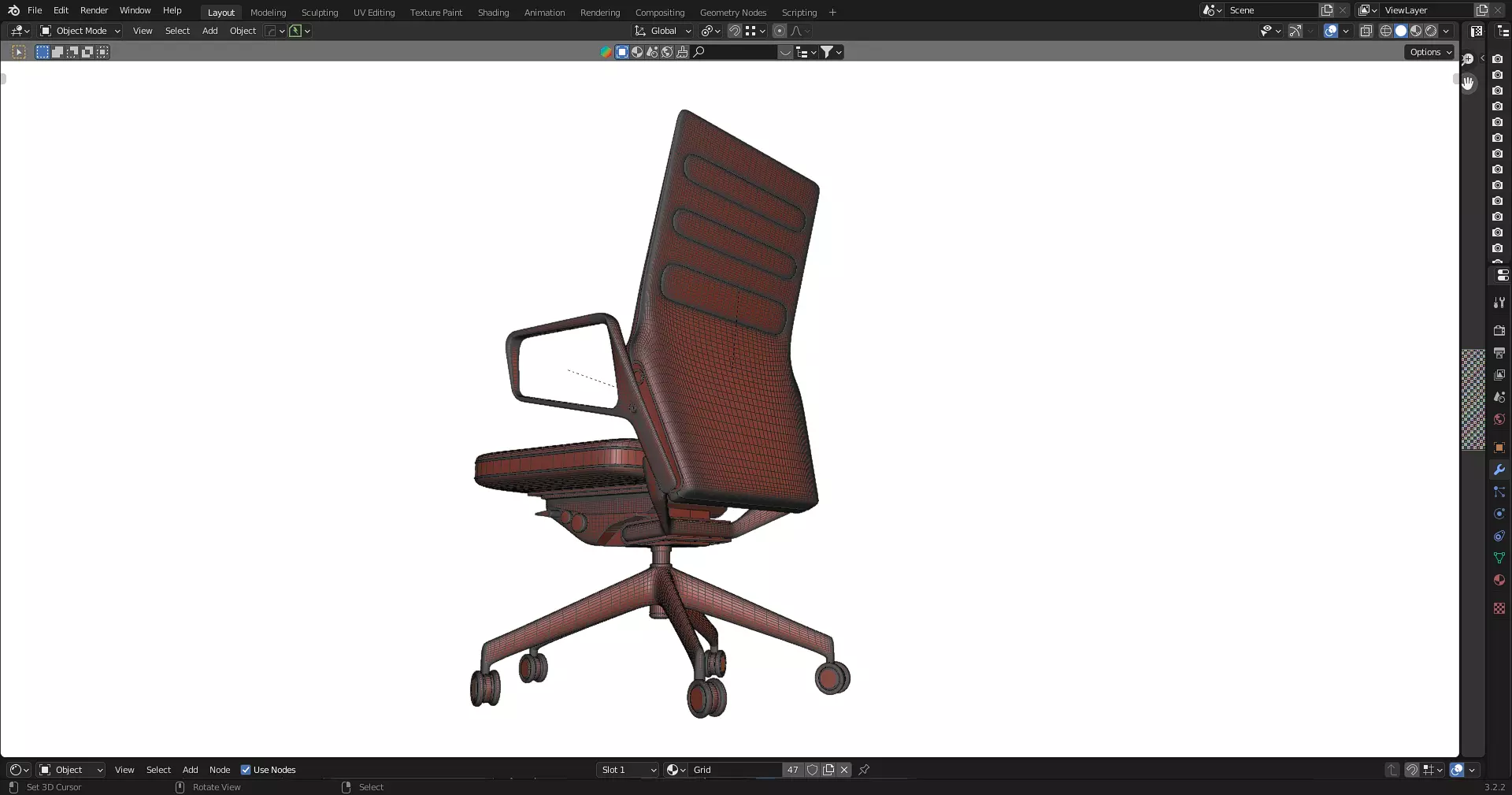The image size is (1512, 795).
Task: Click the Grid material name field
Action: (736, 770)
